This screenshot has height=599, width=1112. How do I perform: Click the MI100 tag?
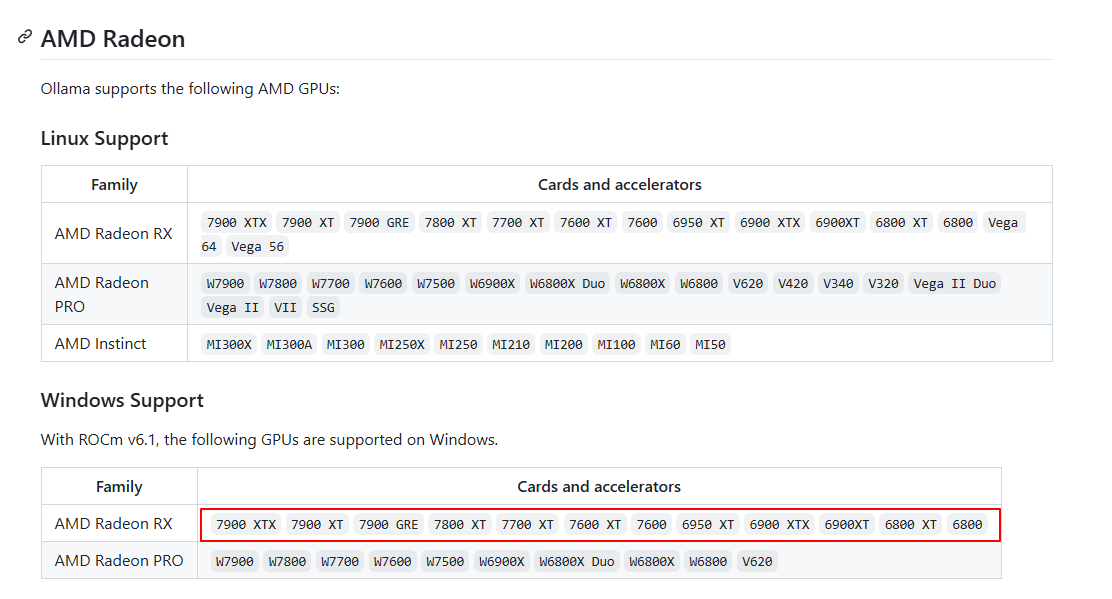click(x=616, y=345)
